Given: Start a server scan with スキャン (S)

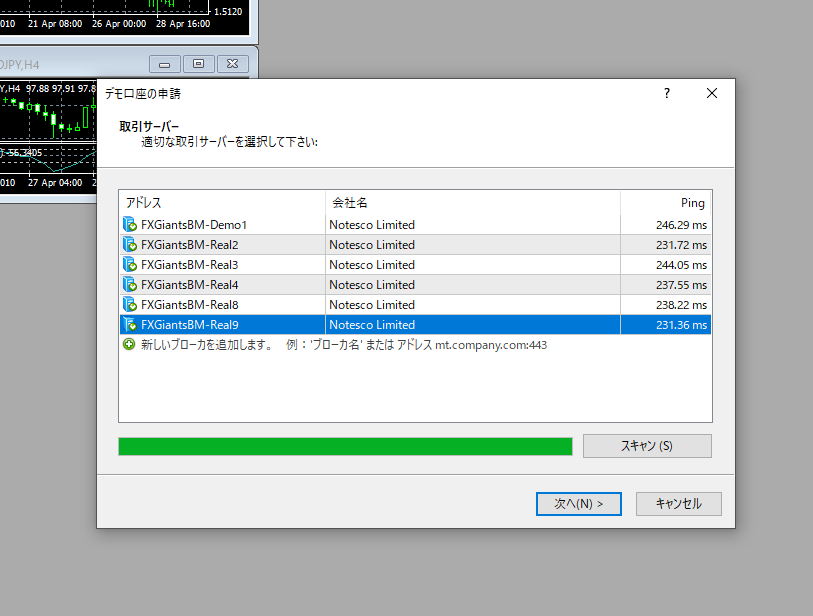Looking at the screenshot, I should pyautogui.click(x=647, y=446).
